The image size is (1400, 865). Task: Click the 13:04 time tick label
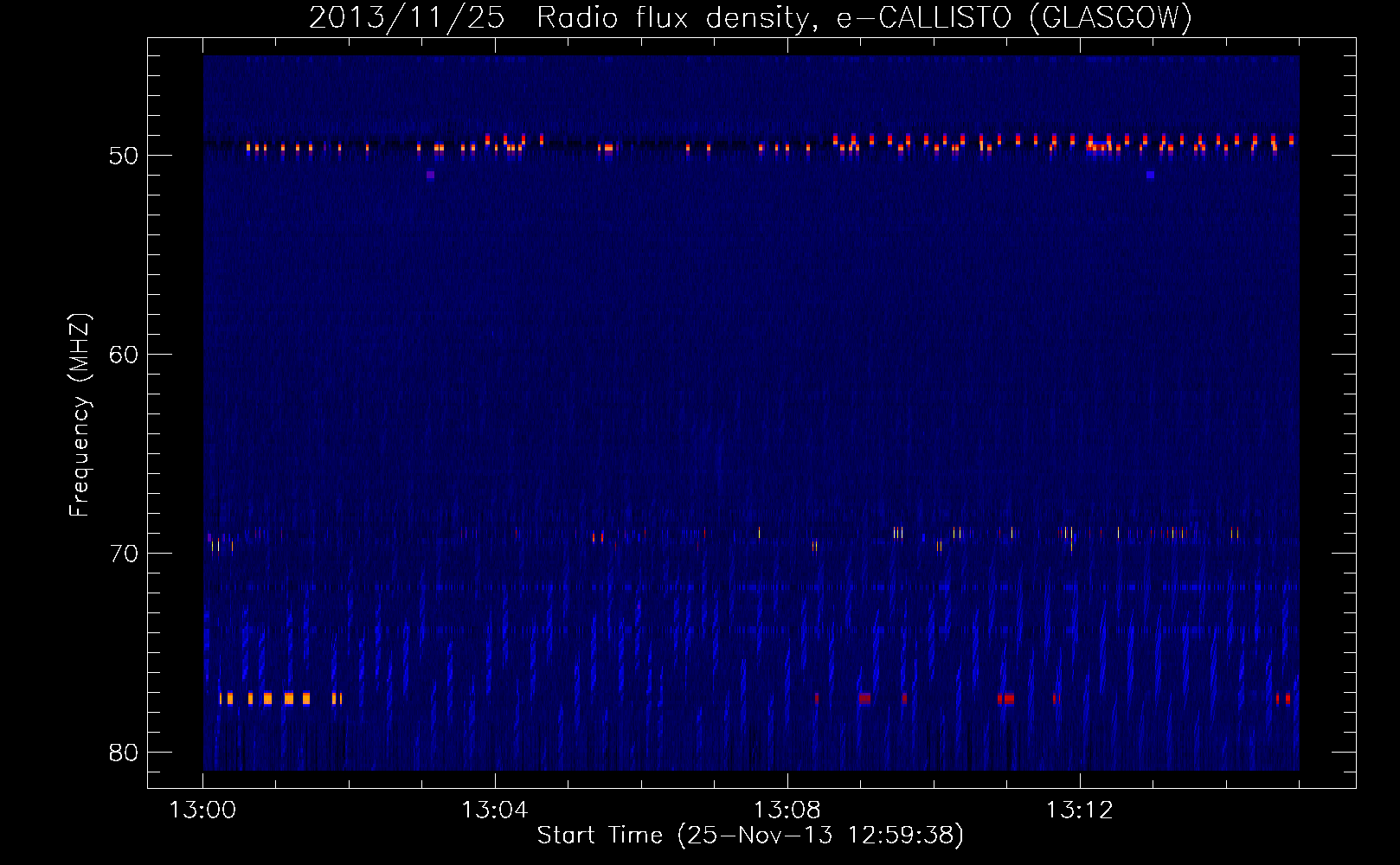494,811
